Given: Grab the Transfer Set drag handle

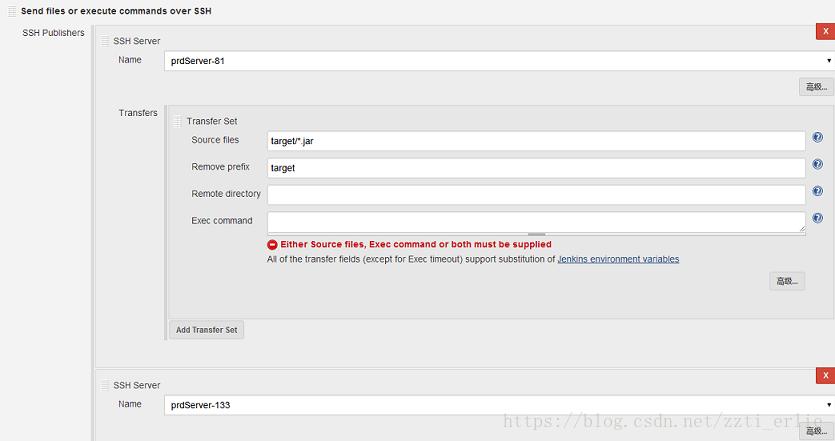Looking at the screenshot, I should point(178,121).
